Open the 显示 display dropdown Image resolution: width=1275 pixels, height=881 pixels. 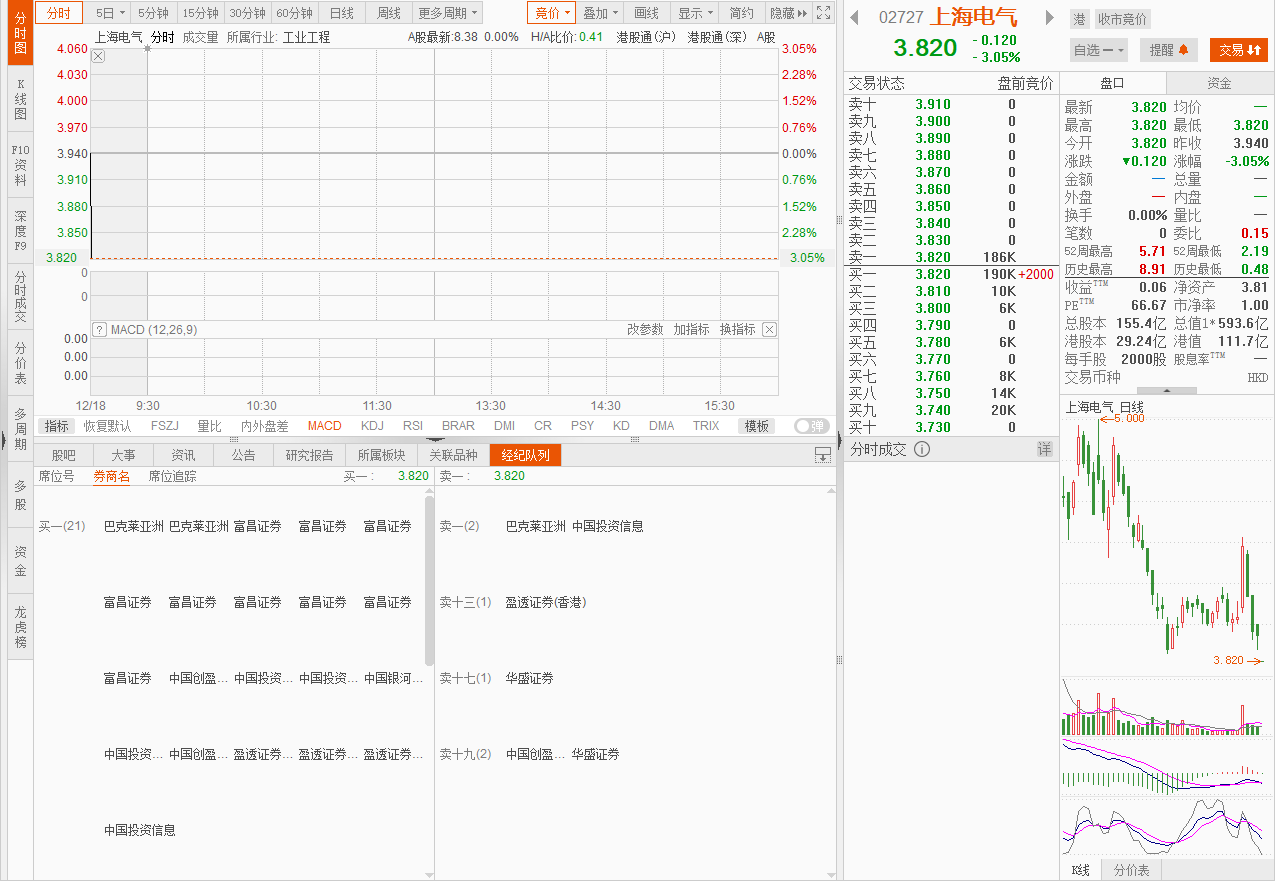pyautogui.click(x=695, y=13)
